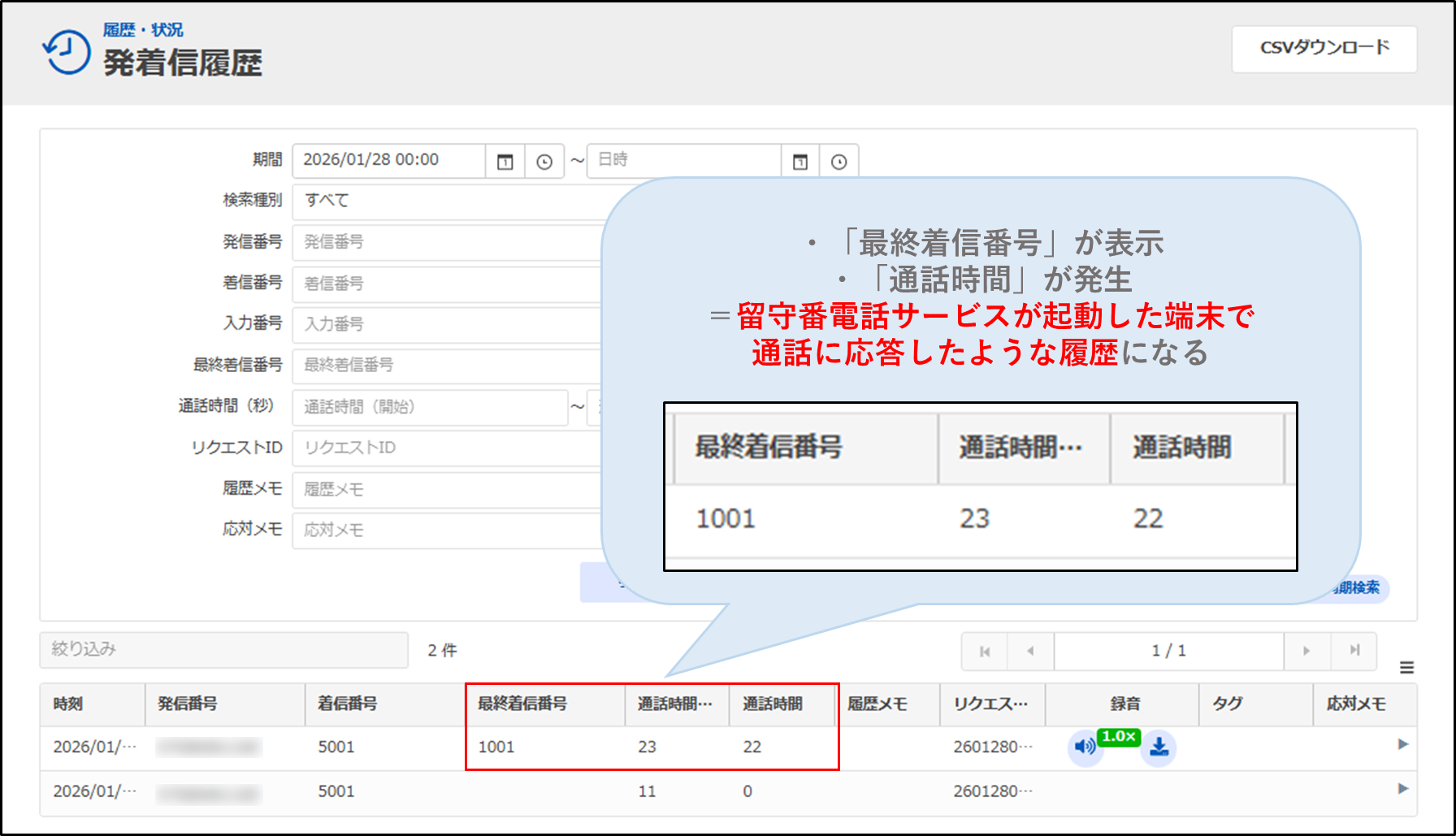Expand the first call record row
The height and width of the screenshot is (836, 1456).
point(1402,744)
